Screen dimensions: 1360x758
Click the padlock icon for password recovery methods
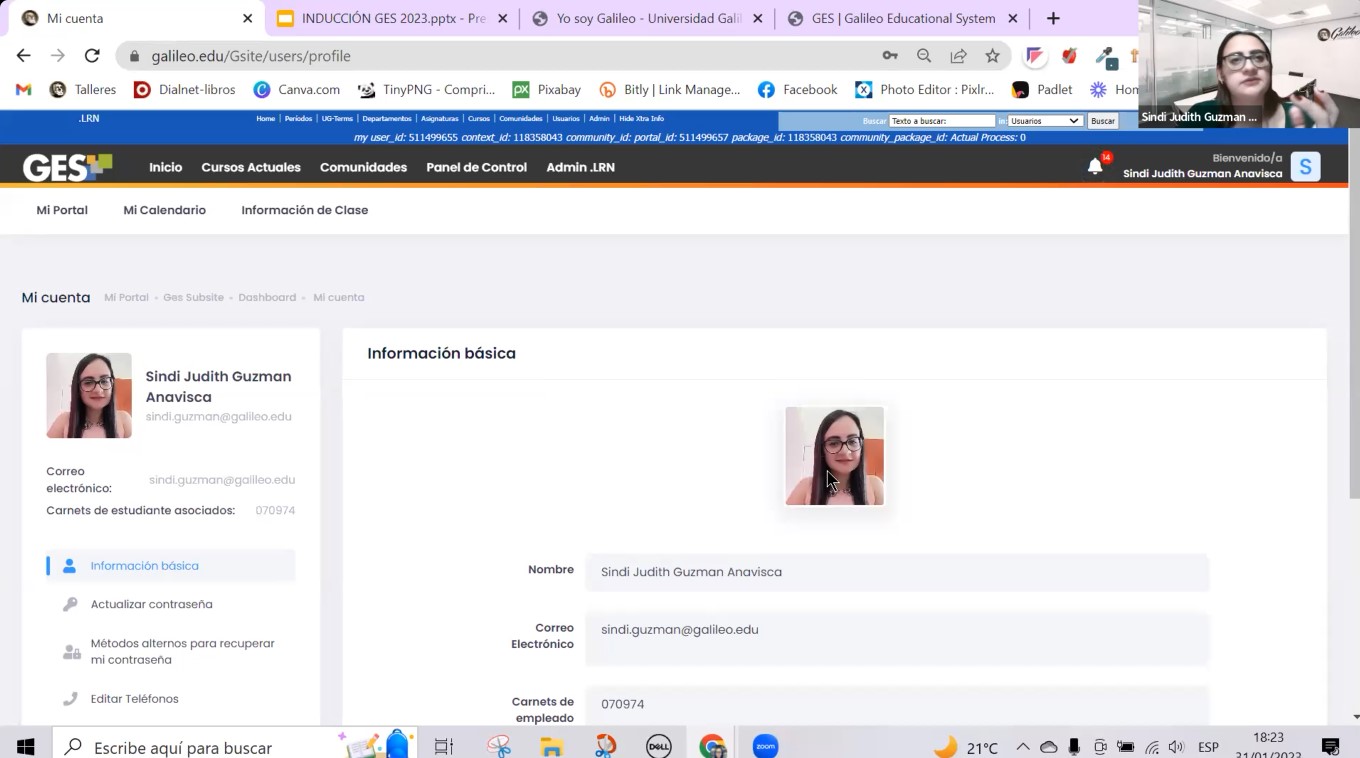pos(69,651)
